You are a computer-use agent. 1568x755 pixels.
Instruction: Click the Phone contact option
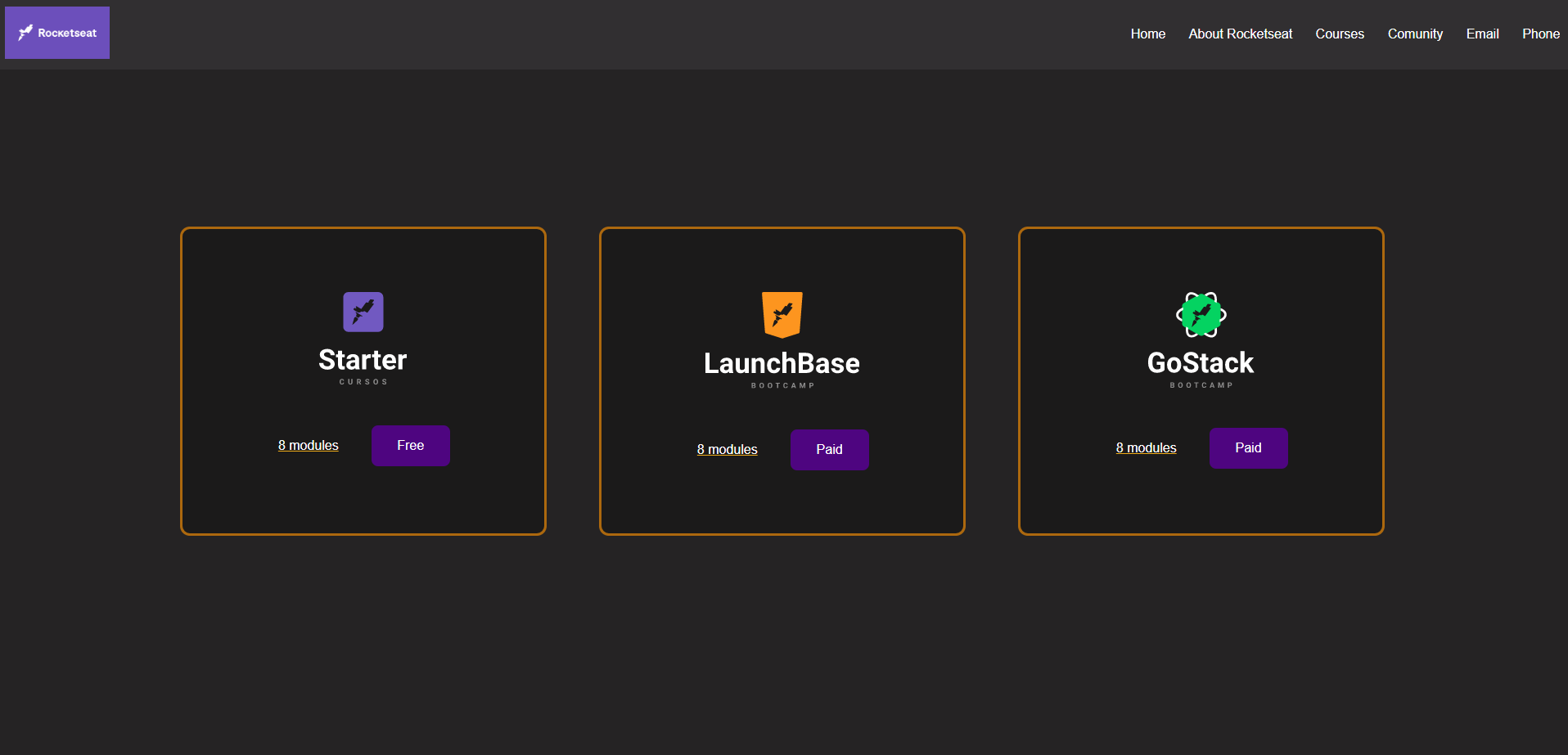1541,34
